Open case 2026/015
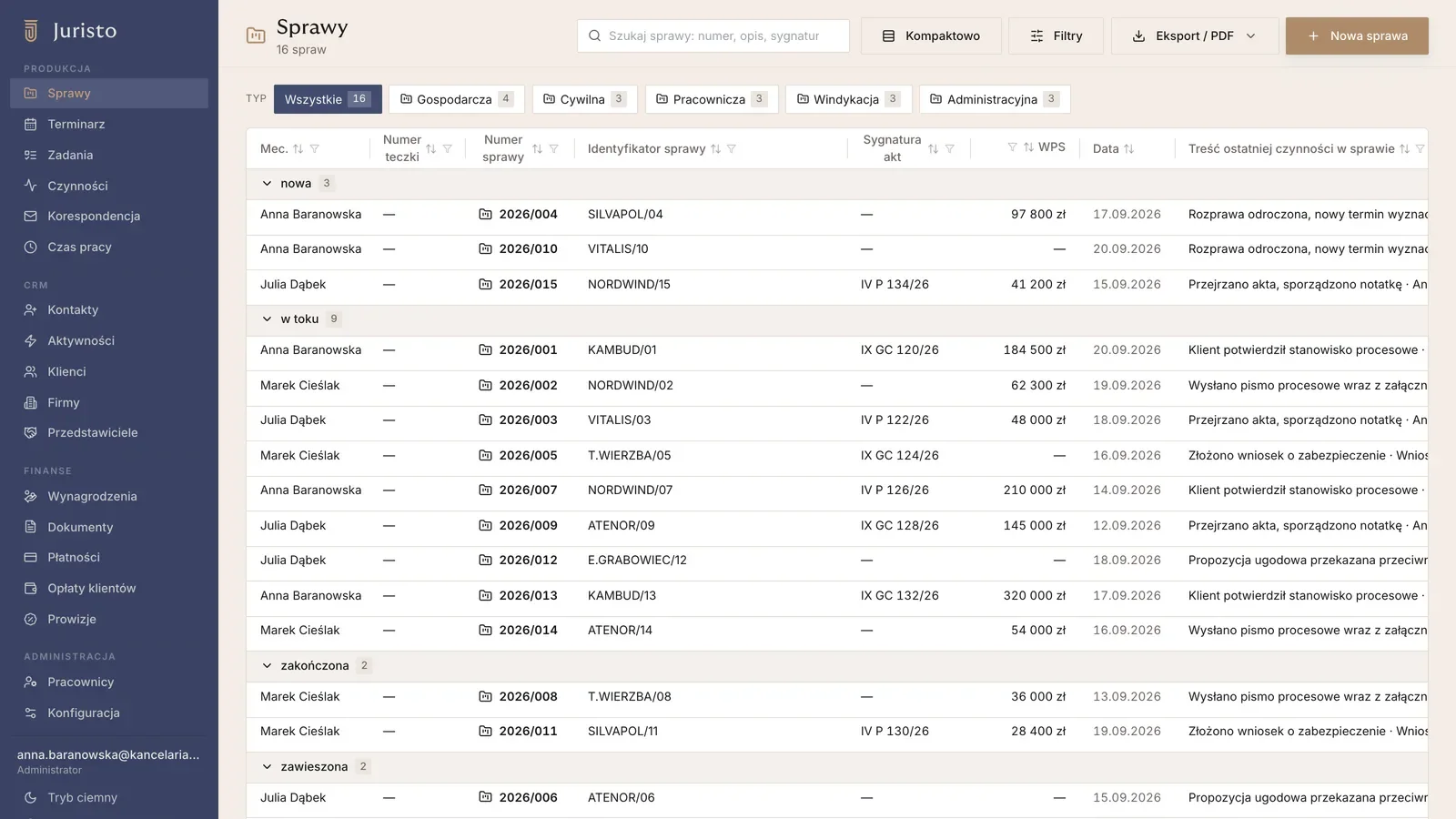The image size is (1456, 819). click(528, 285)
